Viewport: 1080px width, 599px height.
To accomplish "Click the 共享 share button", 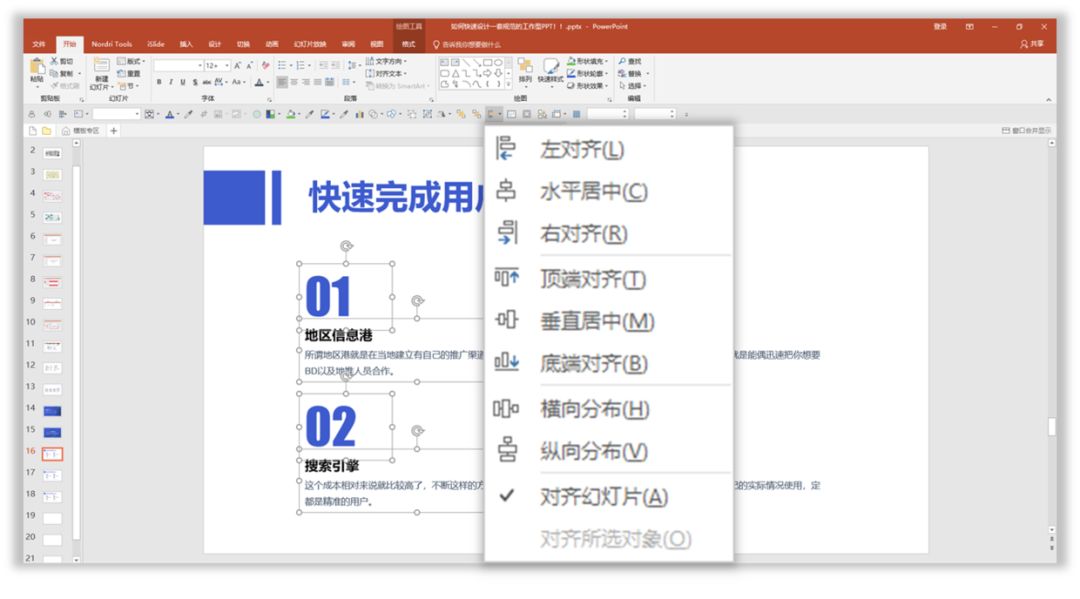I will point(1032,44).
